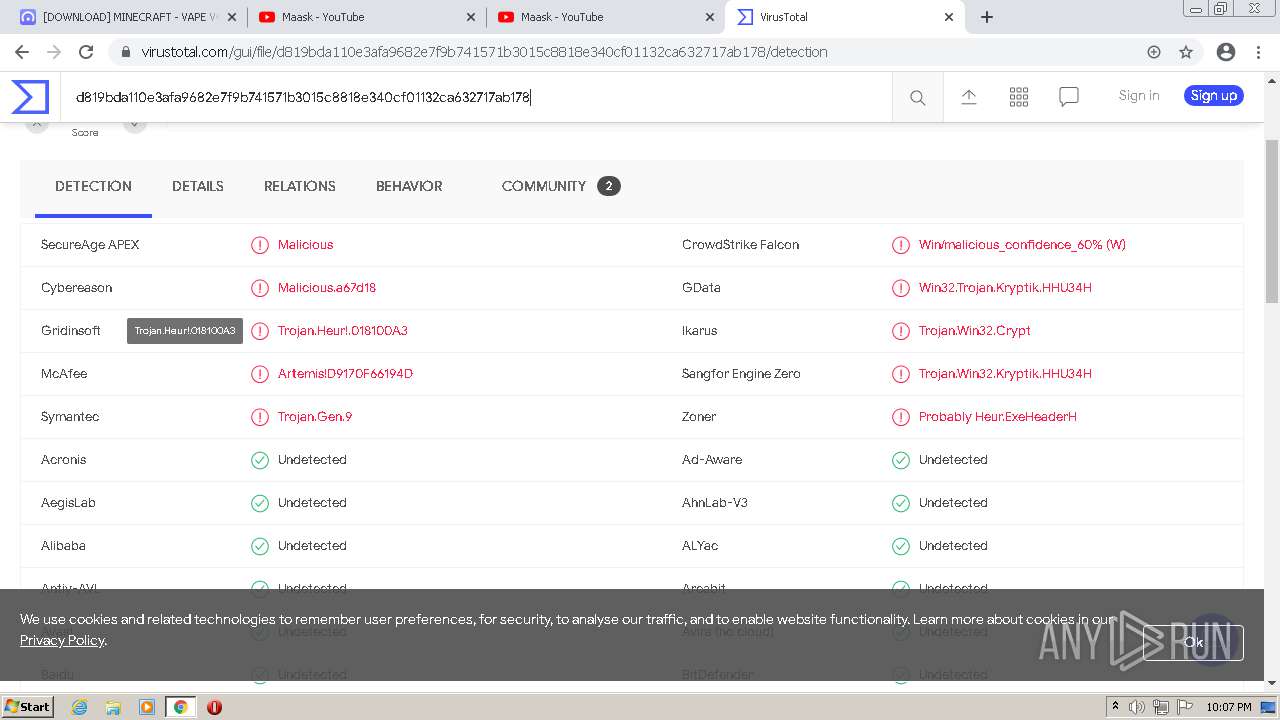Image resolution: width=1280 pixels, height=720 pixels.
Task: Switch to the BEHAVIOR tab
Action: point(409,186)
